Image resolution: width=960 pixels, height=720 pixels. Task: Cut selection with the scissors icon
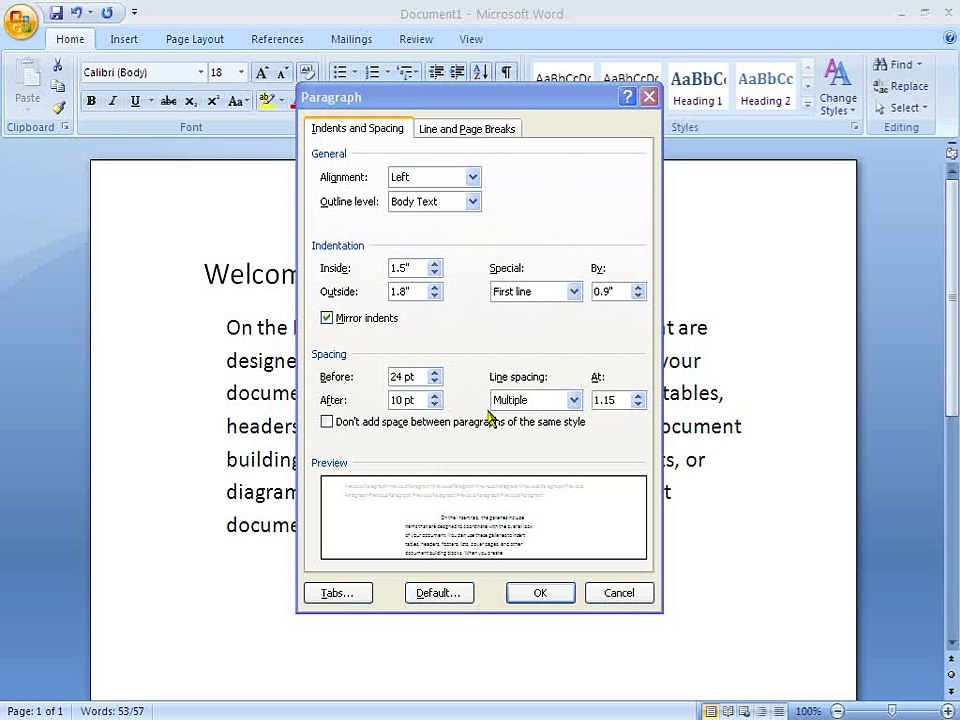[x=58, y=65]
